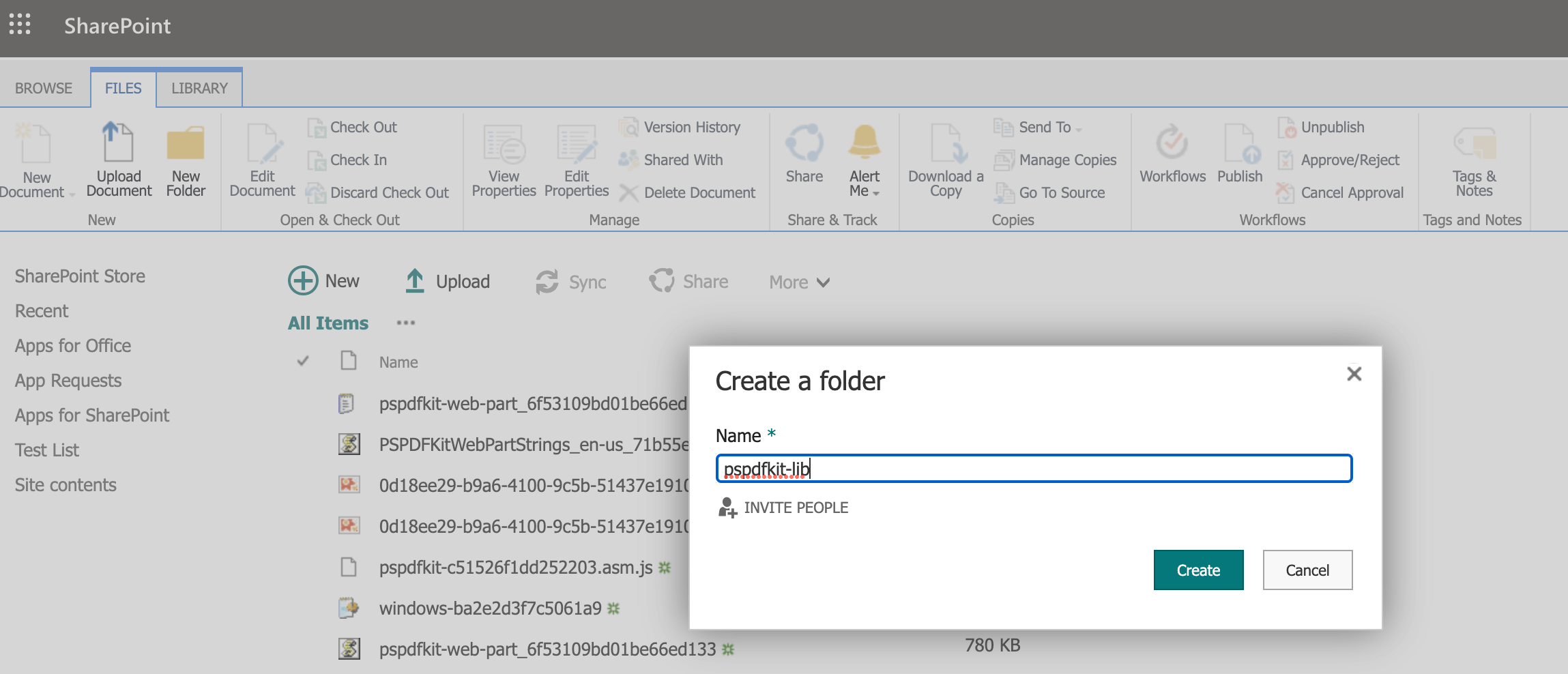Screen dimensions: 1568x674
Task: Select Discard Check Out in ribbon
Action: pos(377,193)
